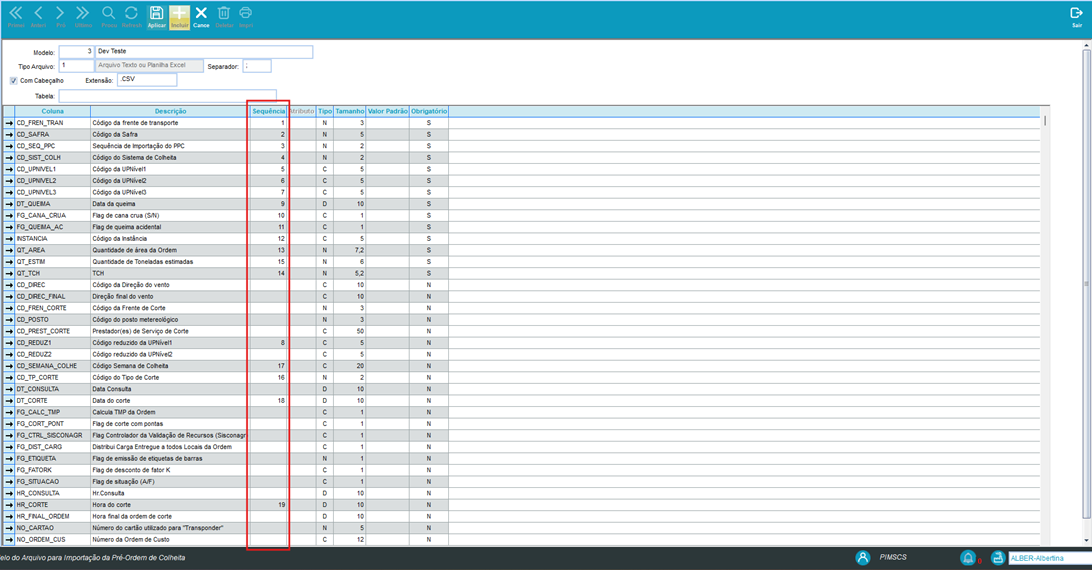Select 'Direção final do vento' cell
The height and width of the screenshot is (570, 1092).
(x=170, y=297)
